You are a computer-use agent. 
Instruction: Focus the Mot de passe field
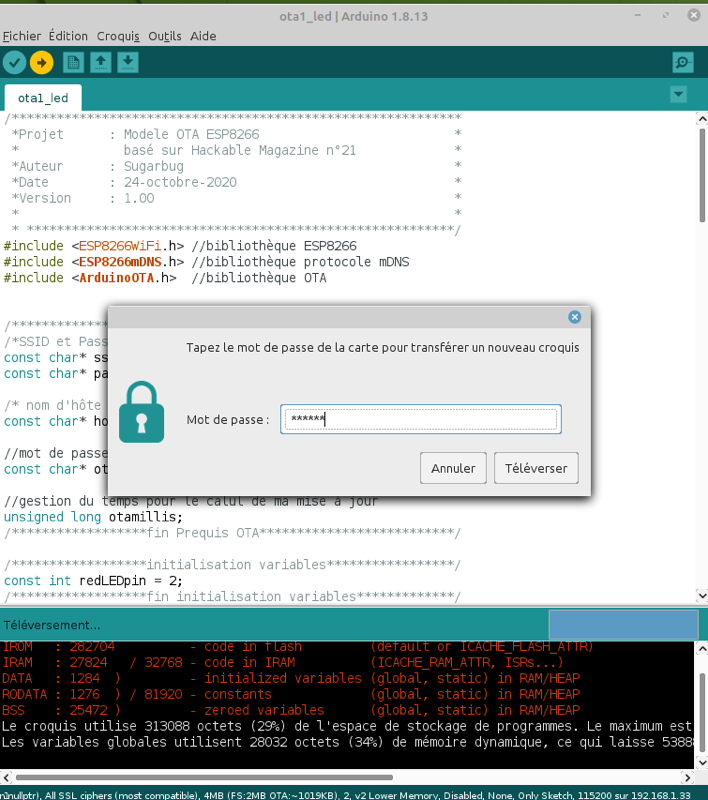click(x=420, y=420)
